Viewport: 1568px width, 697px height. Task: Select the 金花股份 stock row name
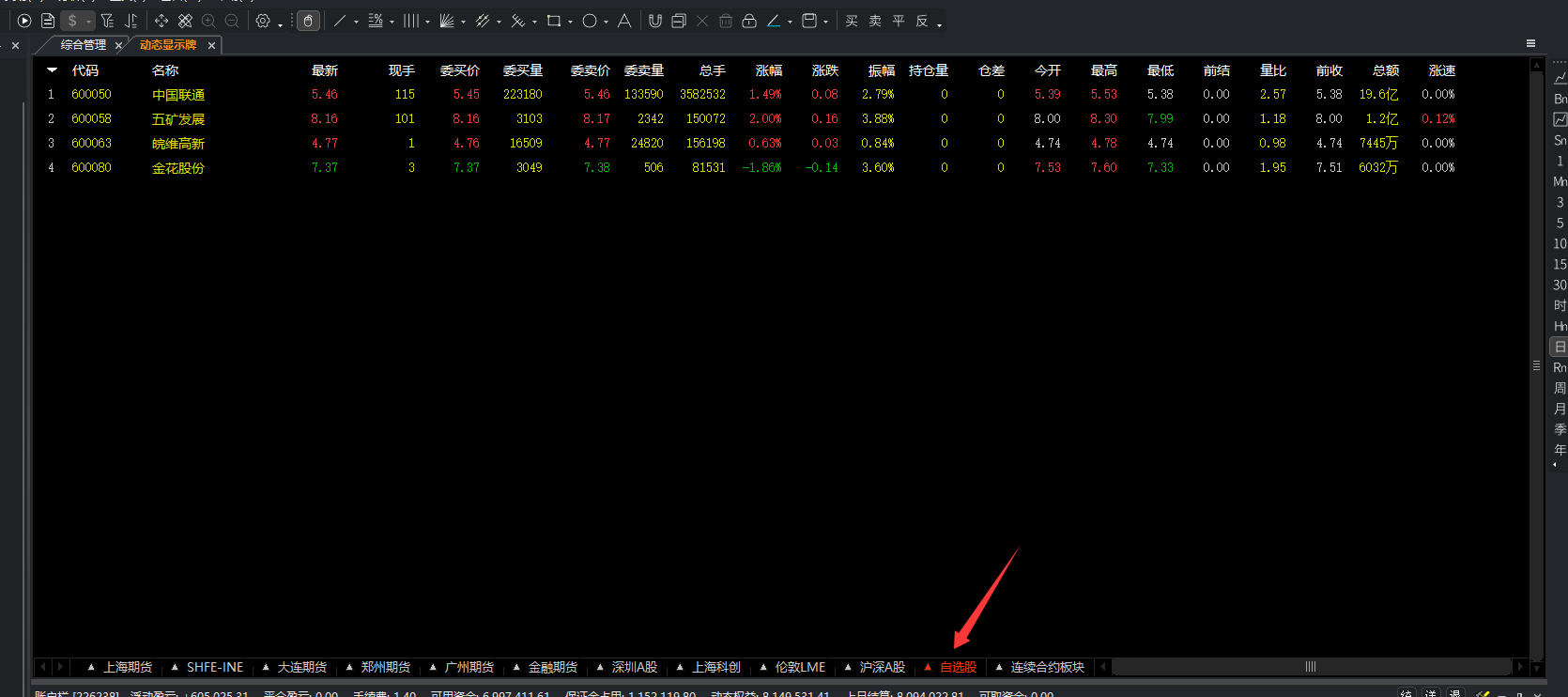pos(178,168)
